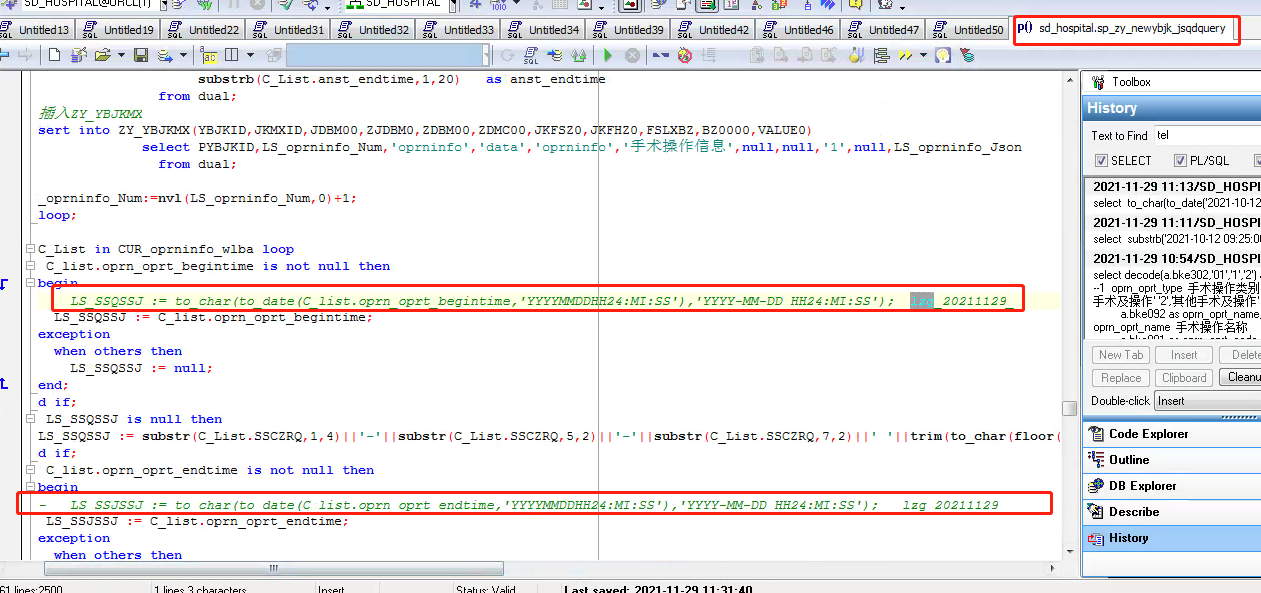Viewport: 1261px width, 593px height.
Task: Select the sd_hospital.sp_zy_newybjk_jsqdquery tab
Action: (1125, 28)
